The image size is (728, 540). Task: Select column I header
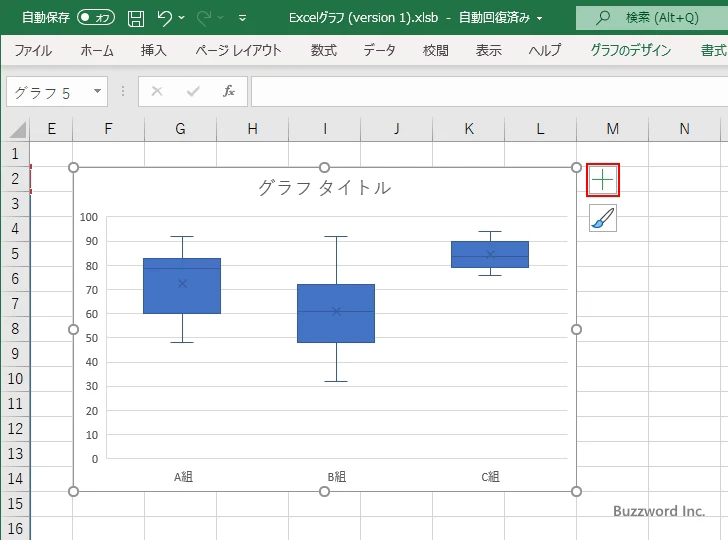pos(325,129)
